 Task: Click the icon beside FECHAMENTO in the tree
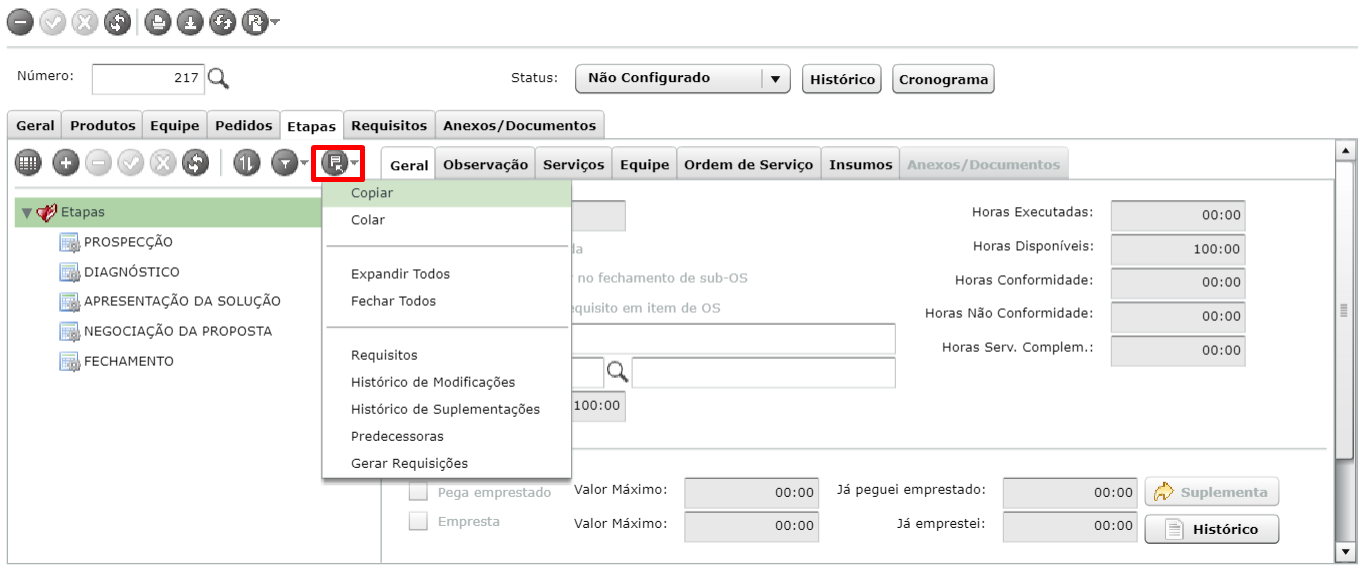pos(70,362)
